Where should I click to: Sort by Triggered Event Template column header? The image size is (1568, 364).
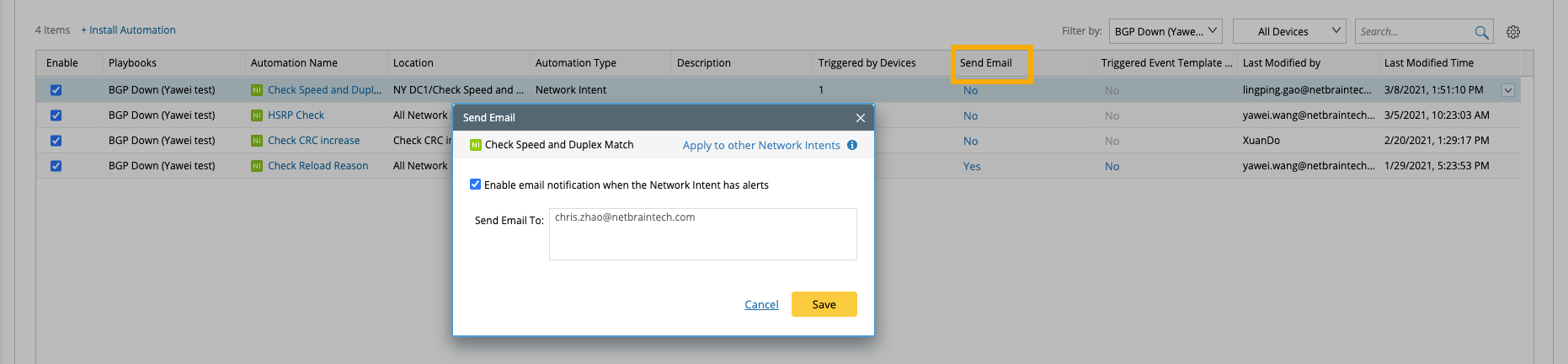tap(1166, 63)
